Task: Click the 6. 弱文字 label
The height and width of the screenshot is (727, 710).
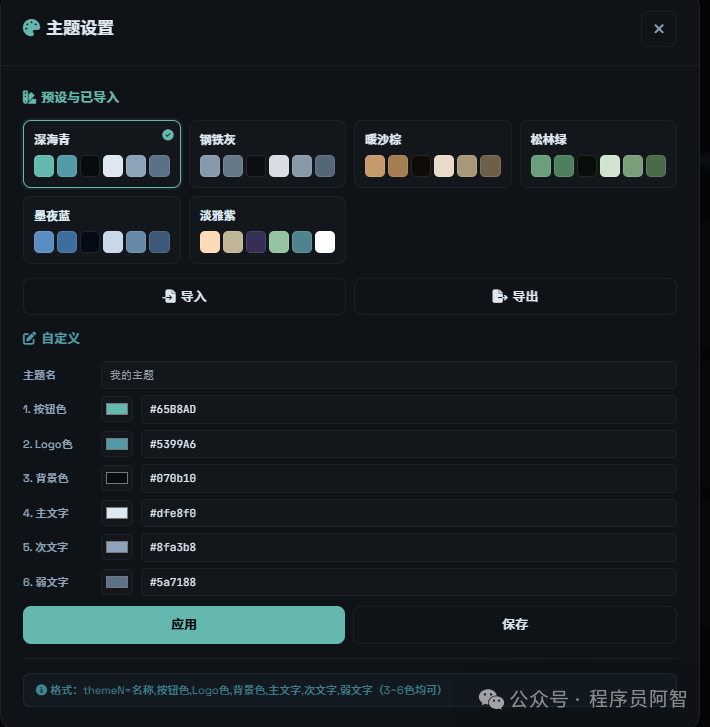Action: [x=45, y=582]
